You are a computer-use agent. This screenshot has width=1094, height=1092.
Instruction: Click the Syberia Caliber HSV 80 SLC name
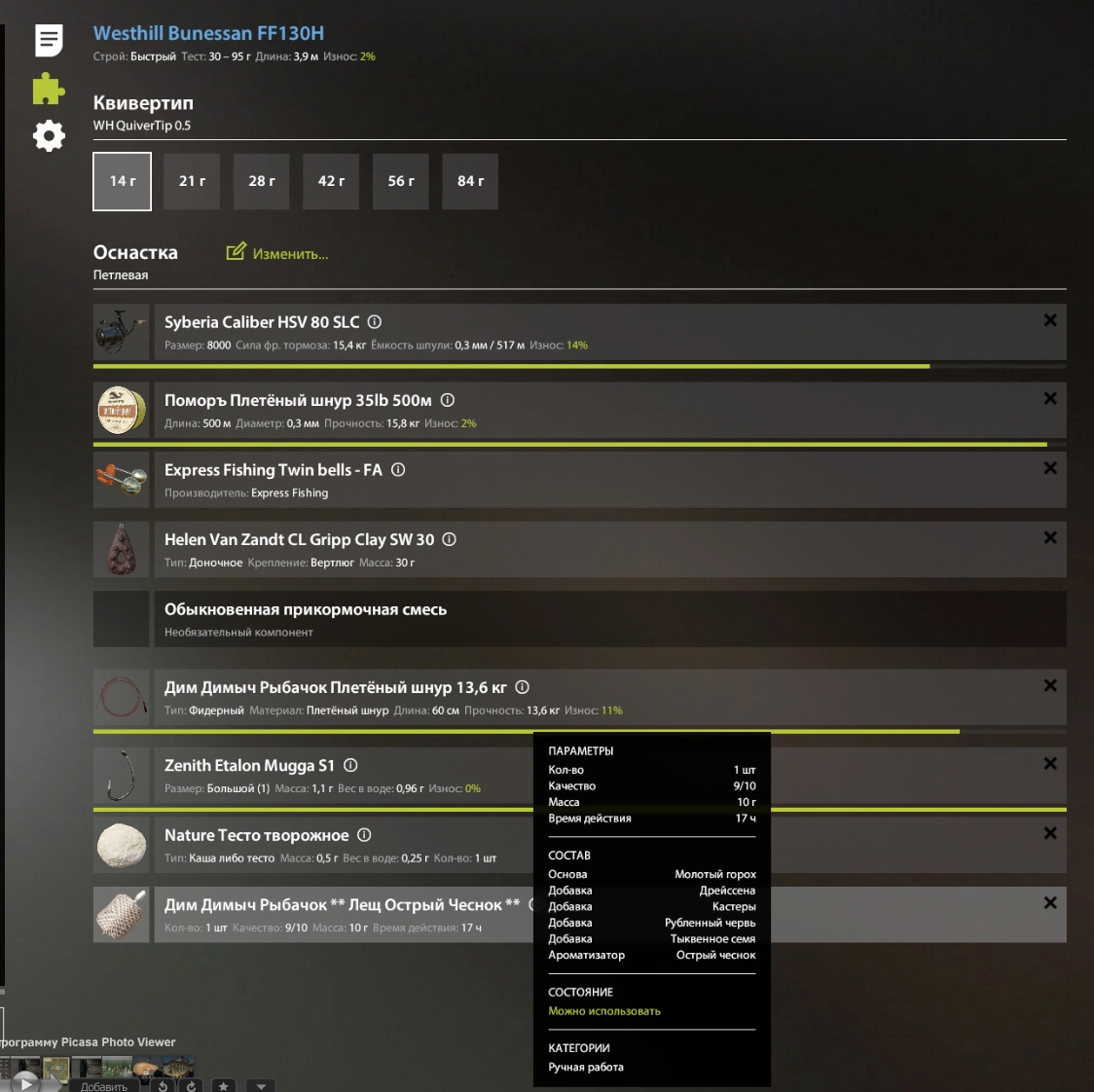tap(262, 322)
